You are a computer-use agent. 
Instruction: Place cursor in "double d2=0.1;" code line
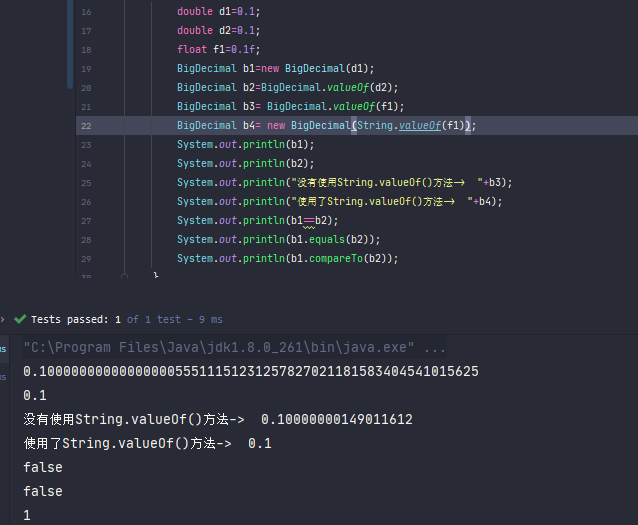pos(218,31)
